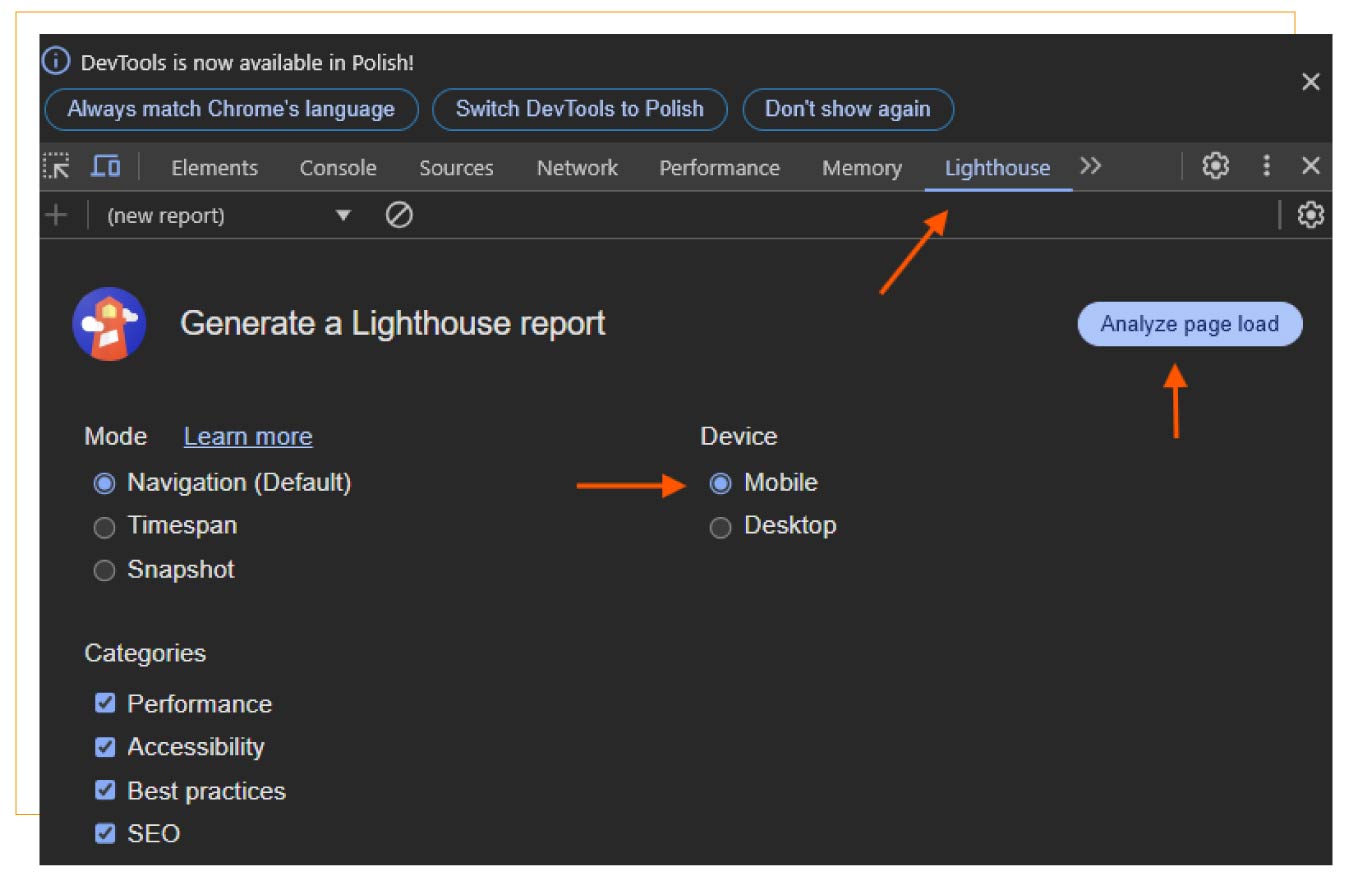The height and width of the screenshot is (884, 1355).
Task: Open the Sources tab
Action: (456, 168)
